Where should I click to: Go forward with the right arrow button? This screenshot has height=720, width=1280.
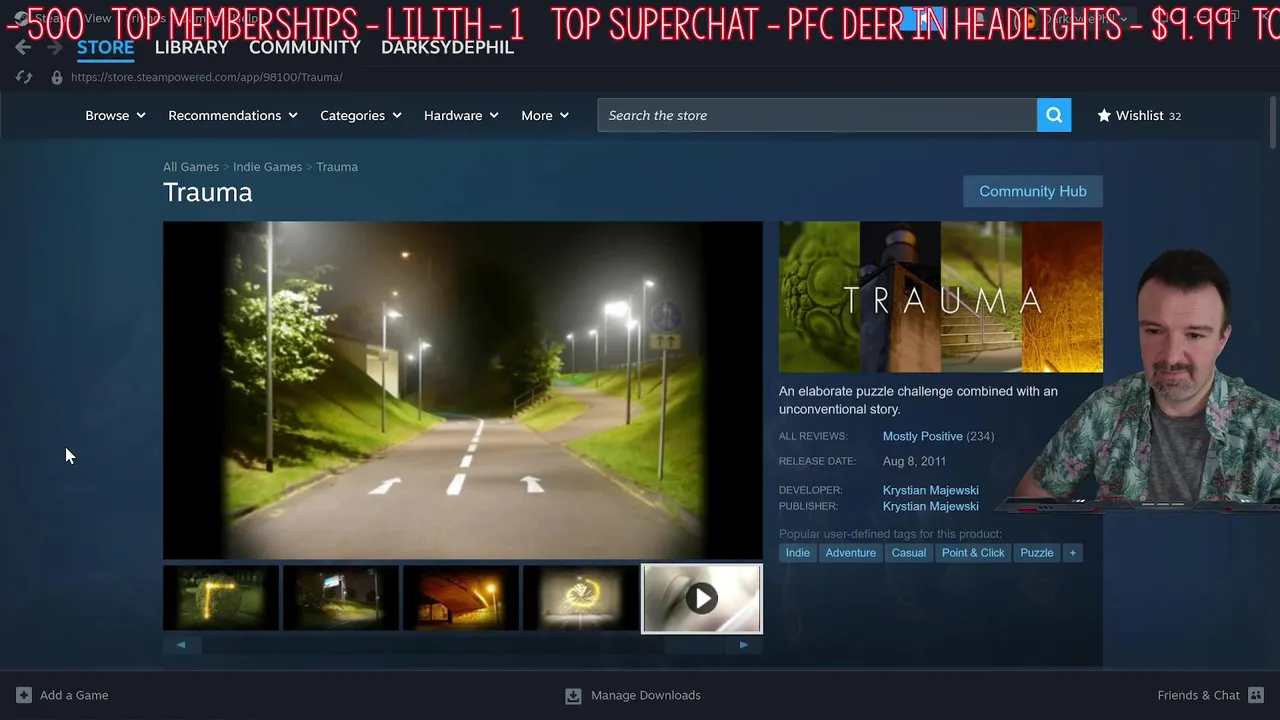coord(54,47)
